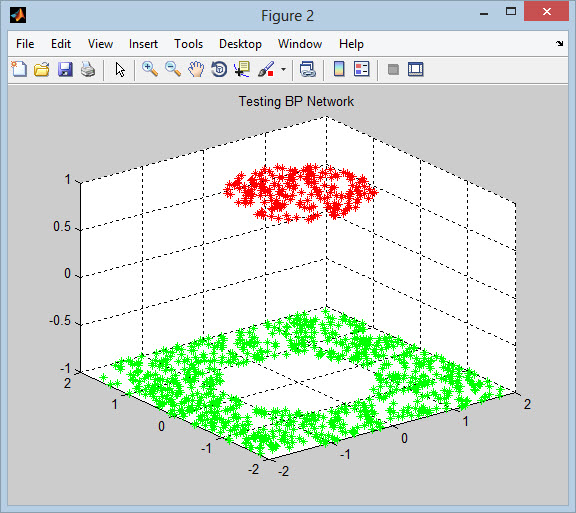The width and height of the screenshot is (576, 513).
Task: Expand the Brush tool color dropdown arrow
Action: click(x=283, y=69)
